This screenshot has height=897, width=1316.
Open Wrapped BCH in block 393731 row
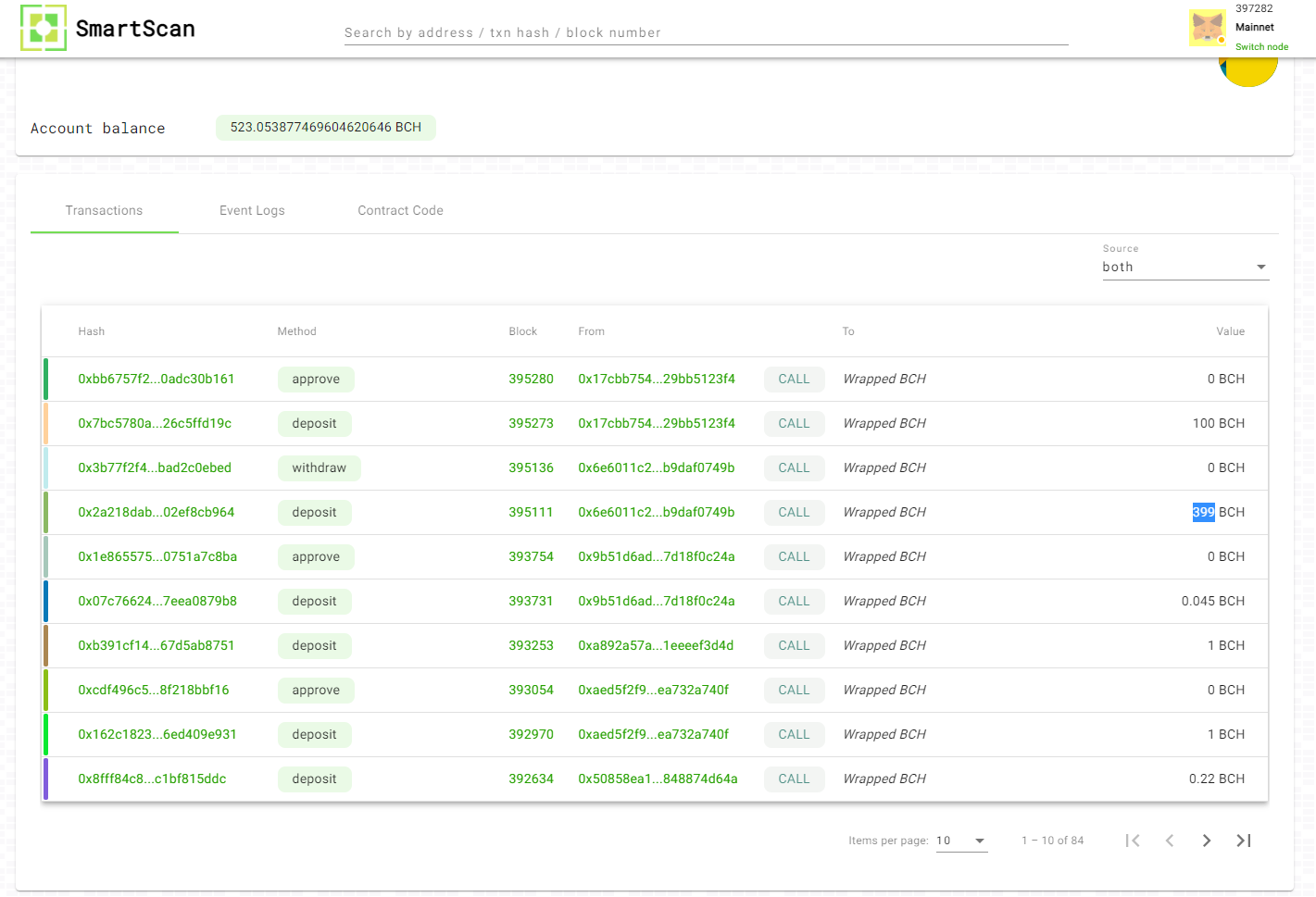point(884,602)
